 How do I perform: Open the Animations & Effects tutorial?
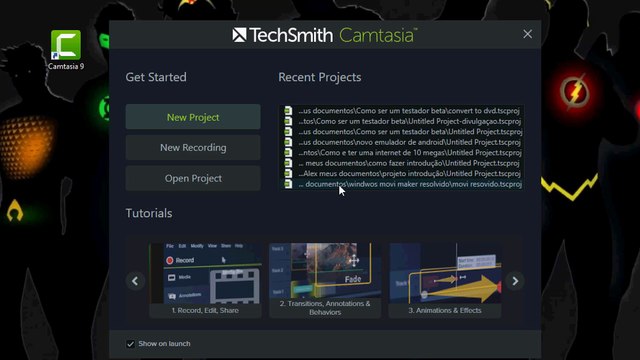[445, 280]
